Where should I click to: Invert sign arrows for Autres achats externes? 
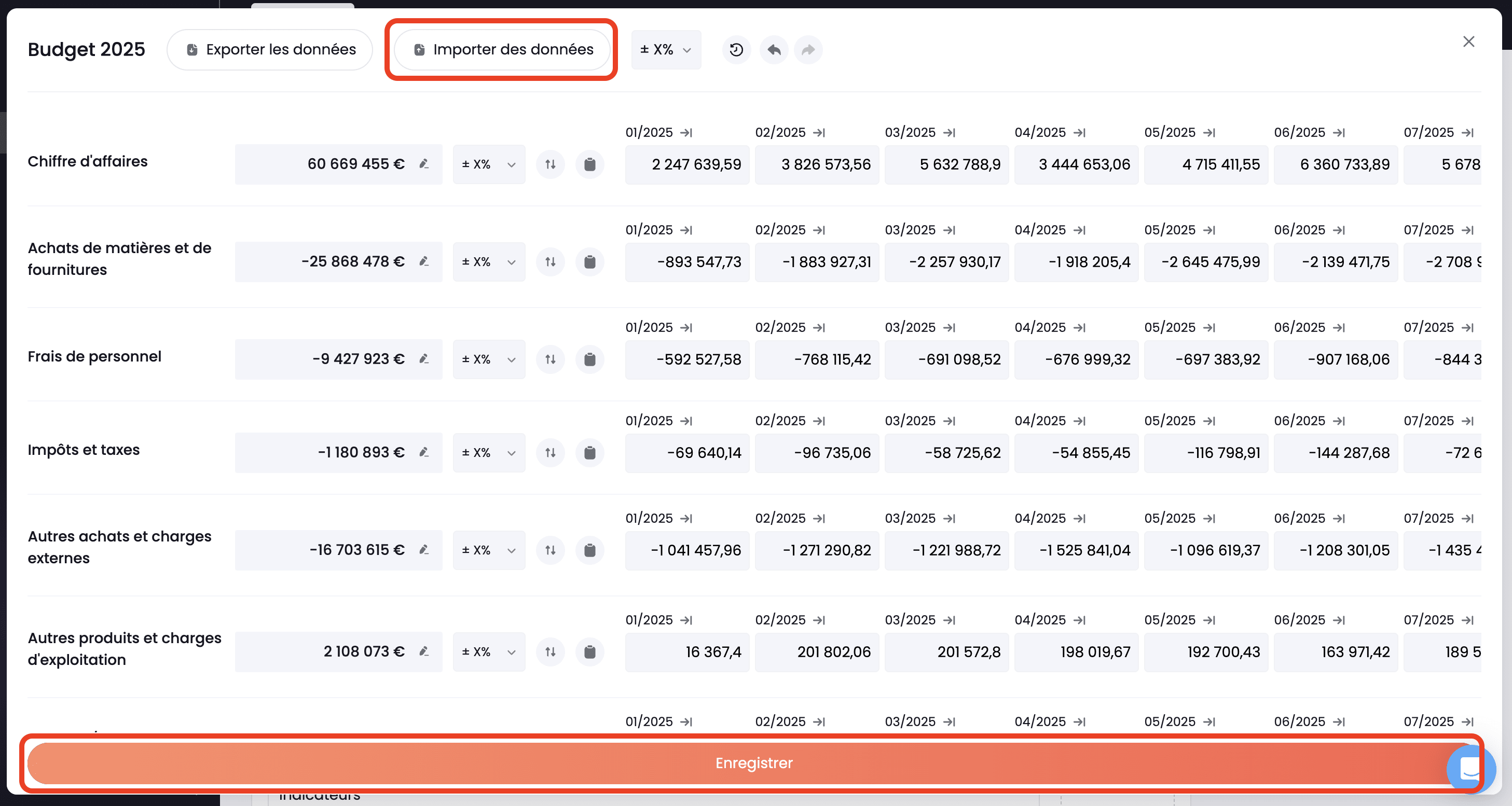point(550,550)
